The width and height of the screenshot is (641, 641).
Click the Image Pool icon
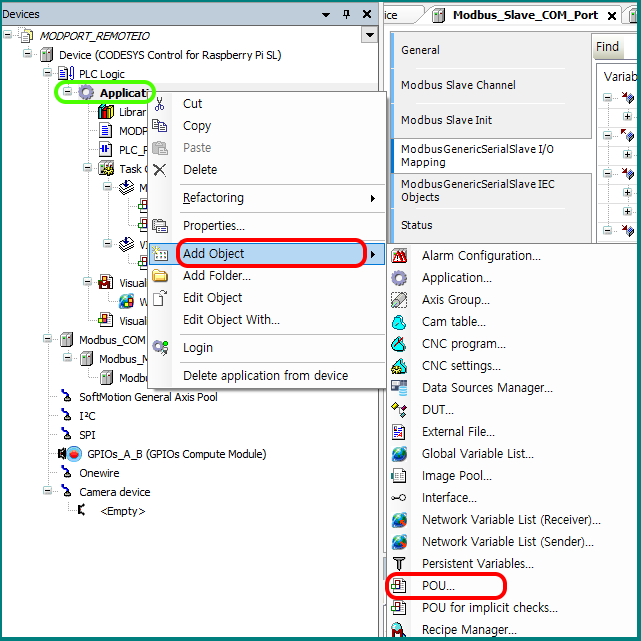pyautogui.click(x=400, y=476)
